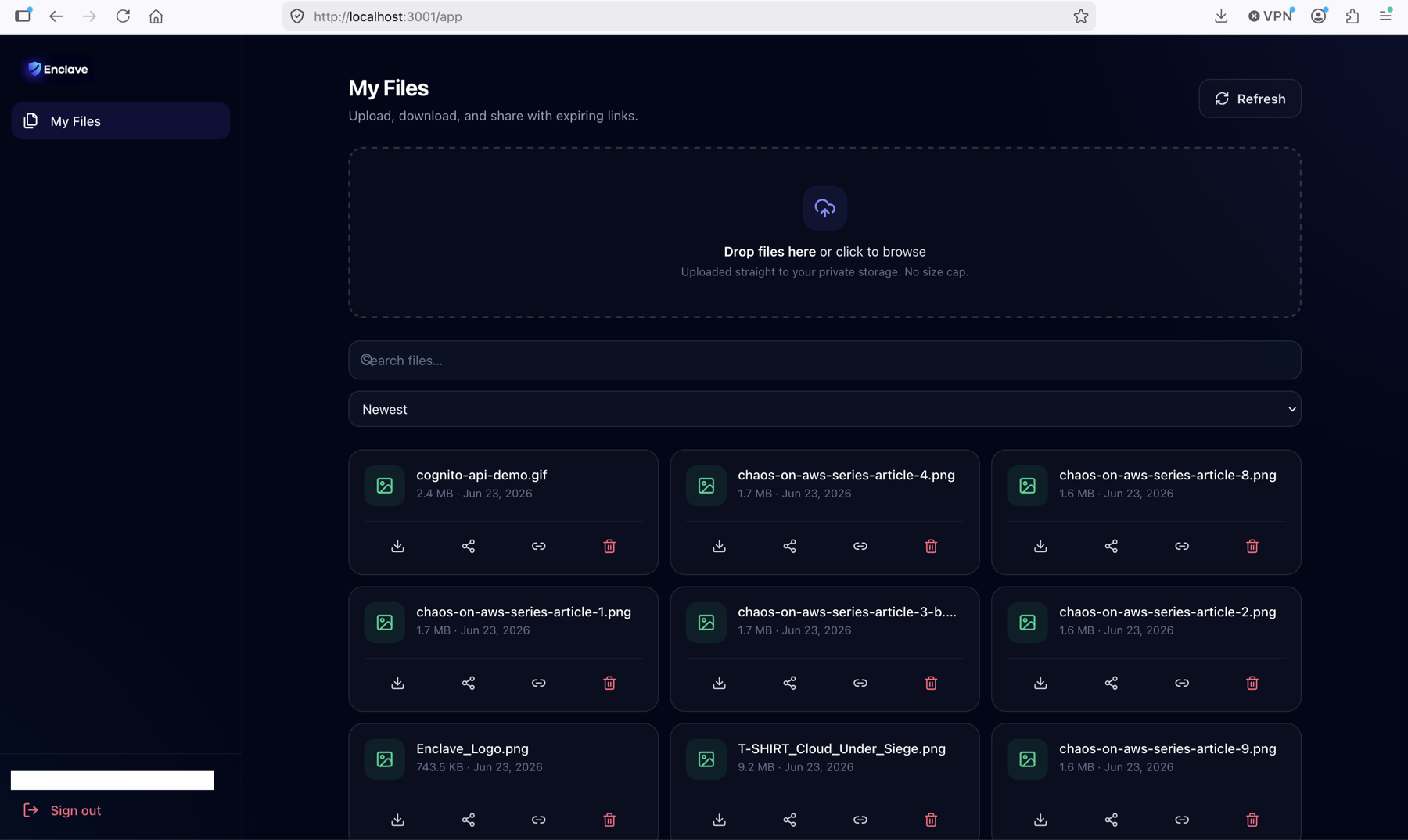Share chaos-on-aws-series-article-1.png
Screen dimensions: 1408x840
(468, 683)
